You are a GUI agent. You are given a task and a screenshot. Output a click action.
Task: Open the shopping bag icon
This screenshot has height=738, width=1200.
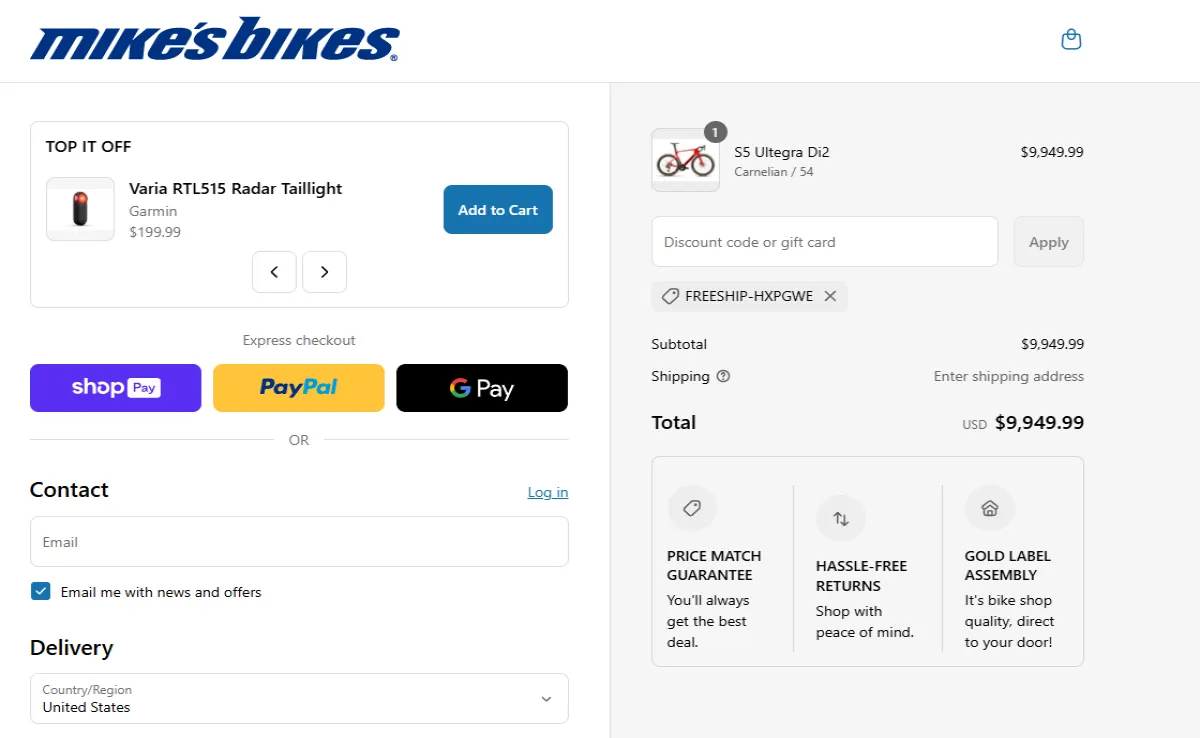click(1071, 38)
